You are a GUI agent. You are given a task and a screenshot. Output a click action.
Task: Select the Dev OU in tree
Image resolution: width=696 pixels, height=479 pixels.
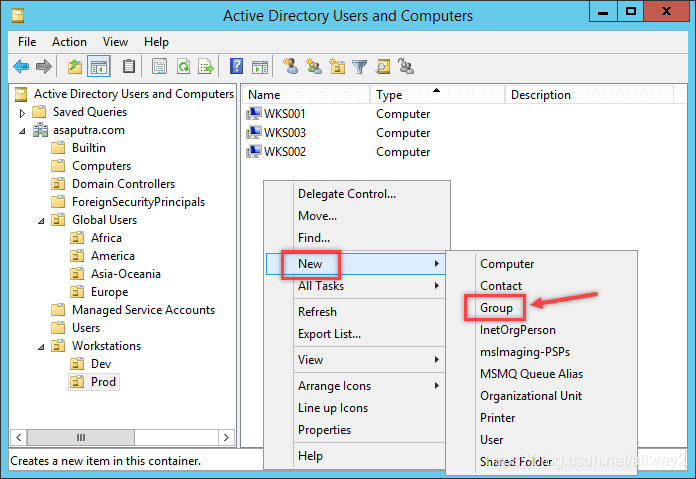[x=101, y=364]
